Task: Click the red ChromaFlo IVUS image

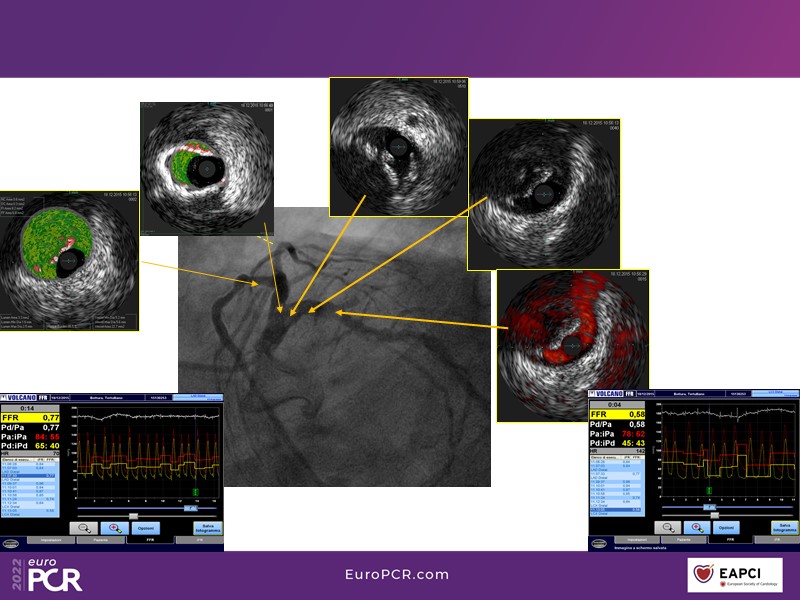Action: pos(572,330)
